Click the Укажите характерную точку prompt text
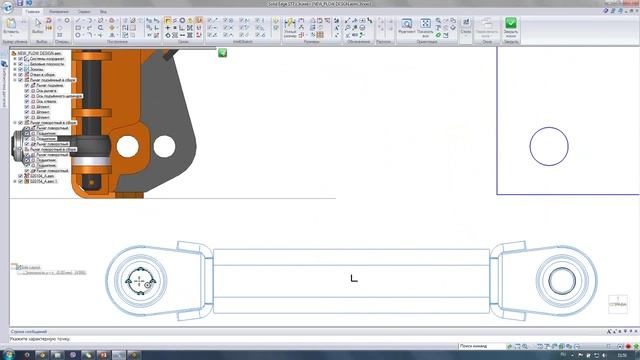Viewport: 640px width, 360px height. pos(40,339)
